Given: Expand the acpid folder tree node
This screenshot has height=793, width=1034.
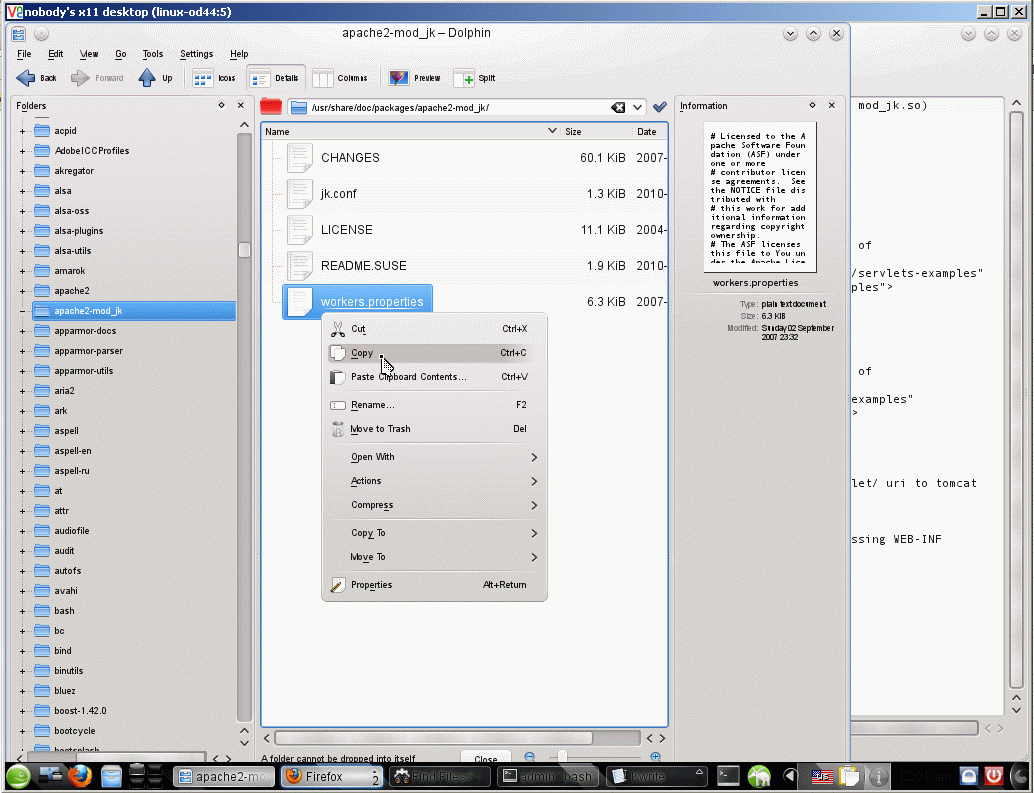Looking at the screenshot, I should [x=22, y=131].
